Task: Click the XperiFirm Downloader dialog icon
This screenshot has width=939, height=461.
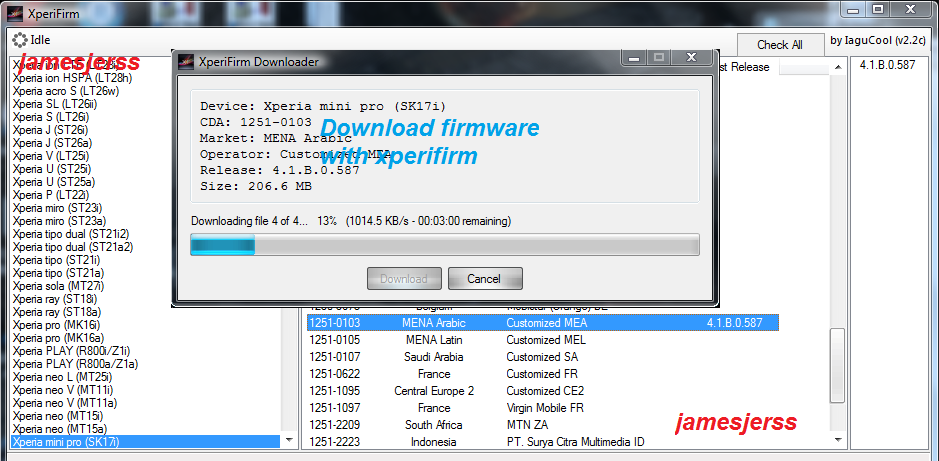Action: click(187, 61)
